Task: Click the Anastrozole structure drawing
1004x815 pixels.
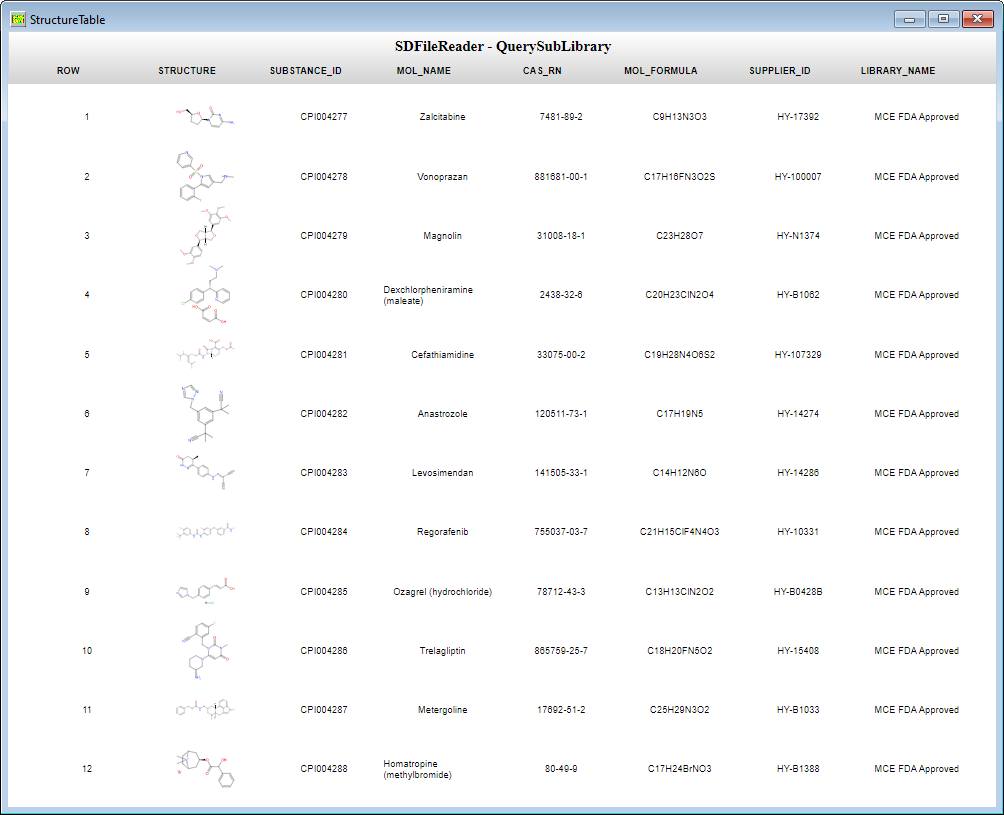Action: (x=205, y=414)
